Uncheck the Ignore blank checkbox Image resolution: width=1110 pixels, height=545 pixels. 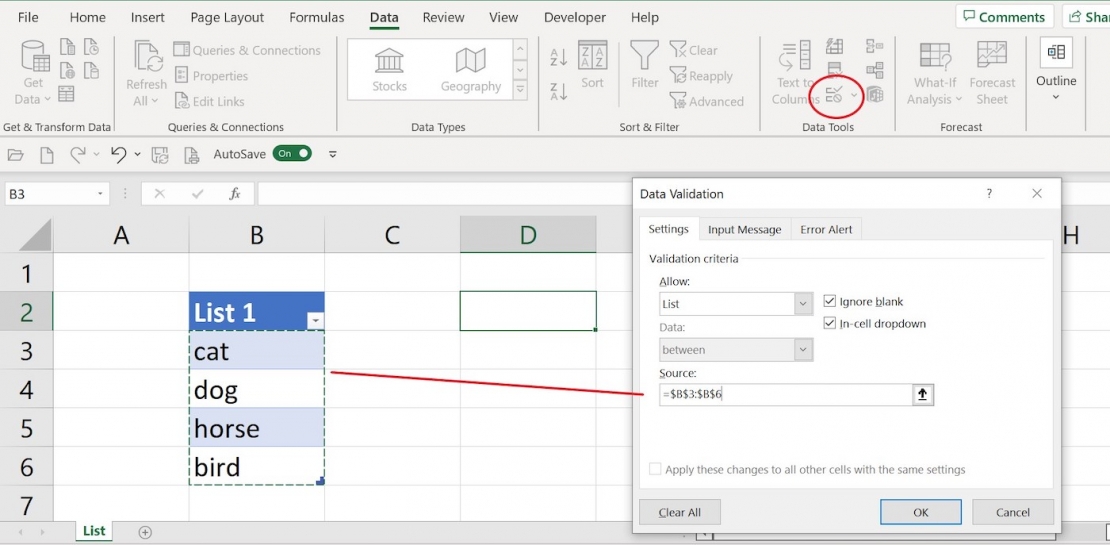point(830,301)
